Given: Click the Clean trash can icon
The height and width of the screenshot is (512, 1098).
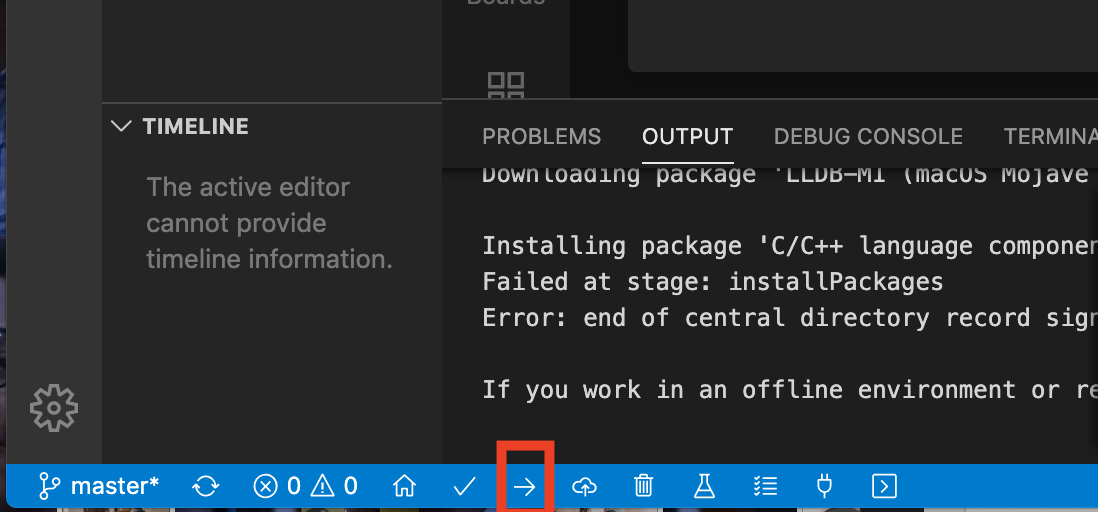Looking at the screenshot, I should tap(644, 486).
